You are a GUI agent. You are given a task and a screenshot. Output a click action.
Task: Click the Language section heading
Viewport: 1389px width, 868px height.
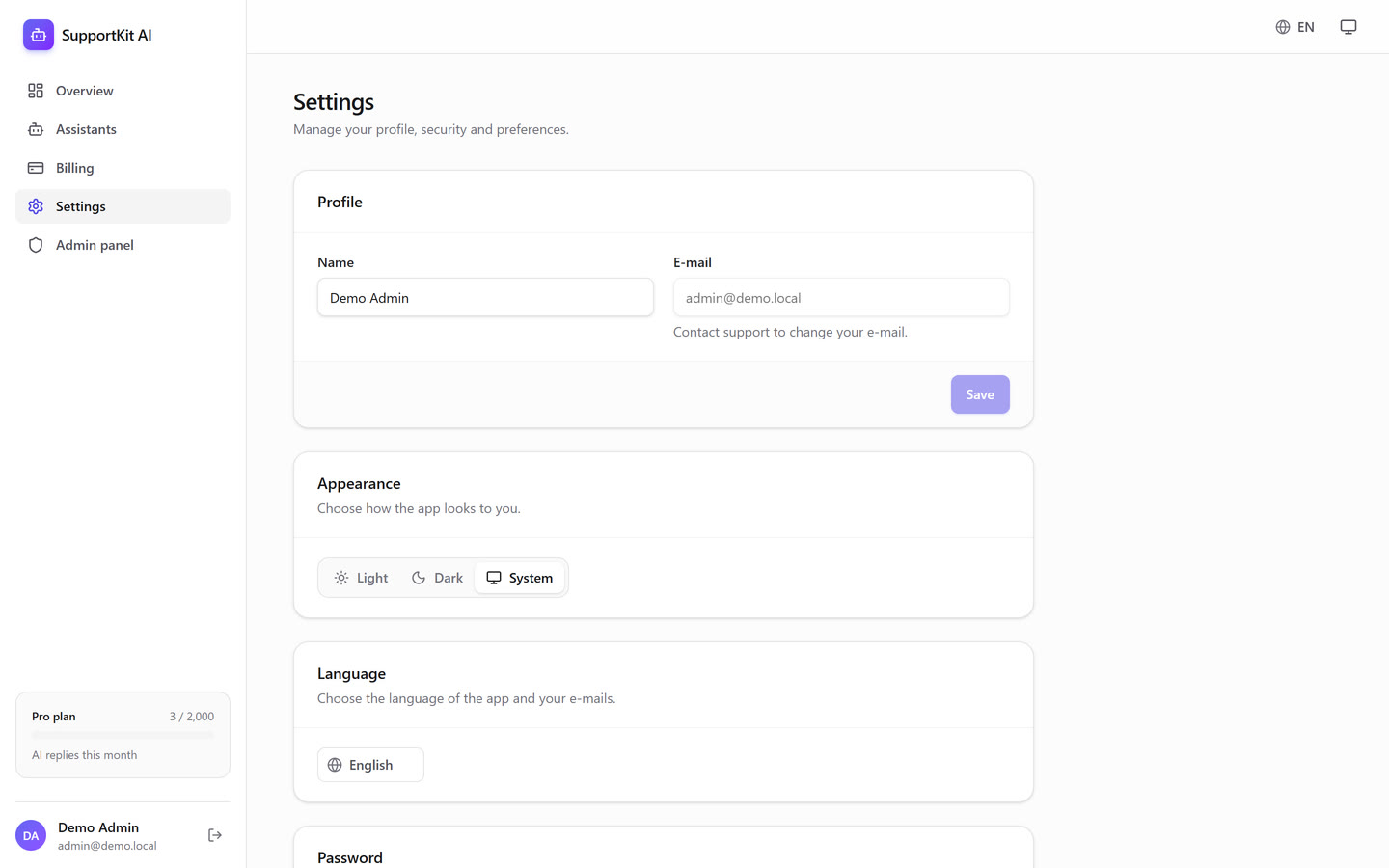(x=351, y=673)
